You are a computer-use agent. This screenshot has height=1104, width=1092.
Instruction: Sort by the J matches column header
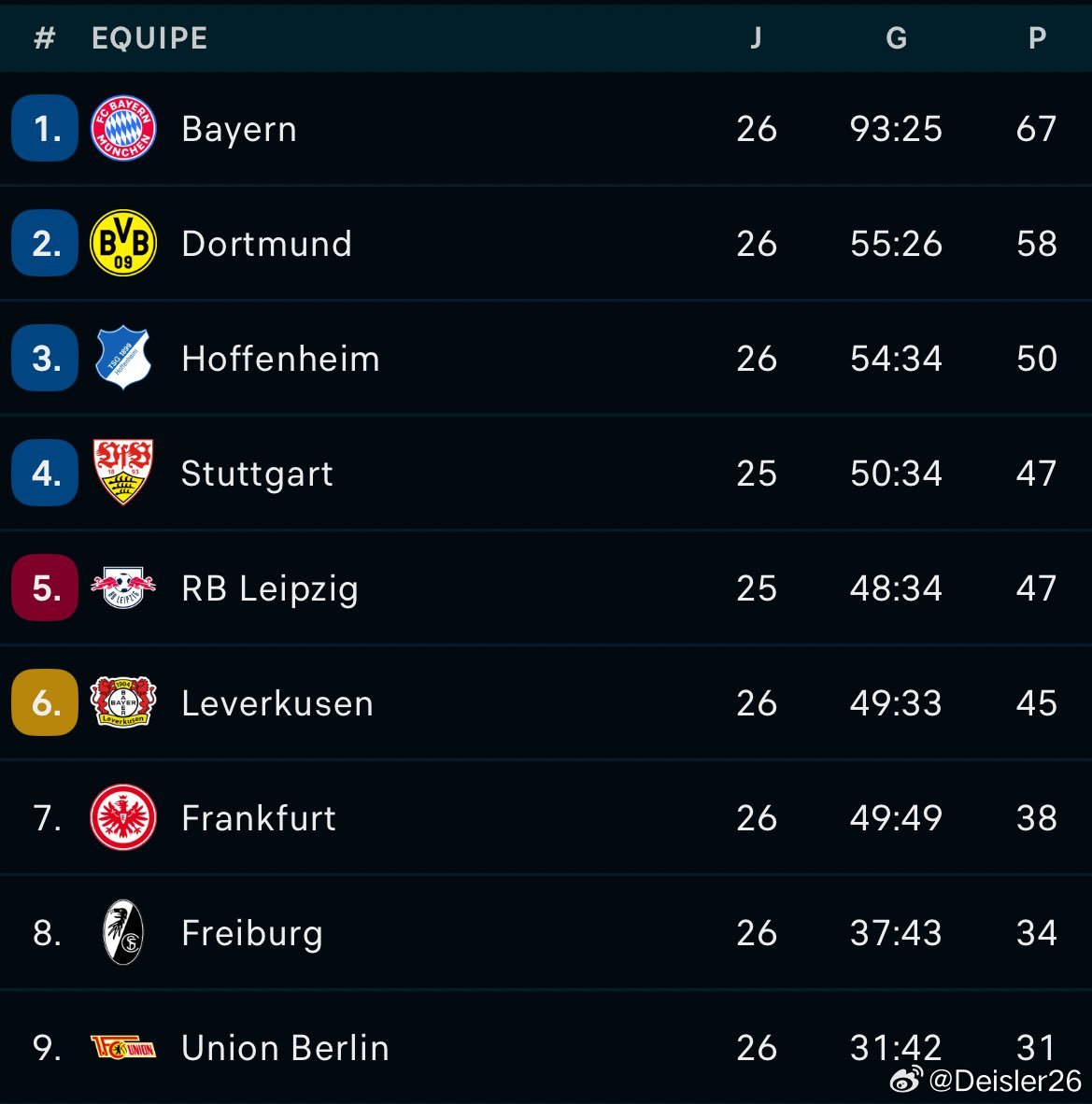pyautogui.click(x=756, y=38)
